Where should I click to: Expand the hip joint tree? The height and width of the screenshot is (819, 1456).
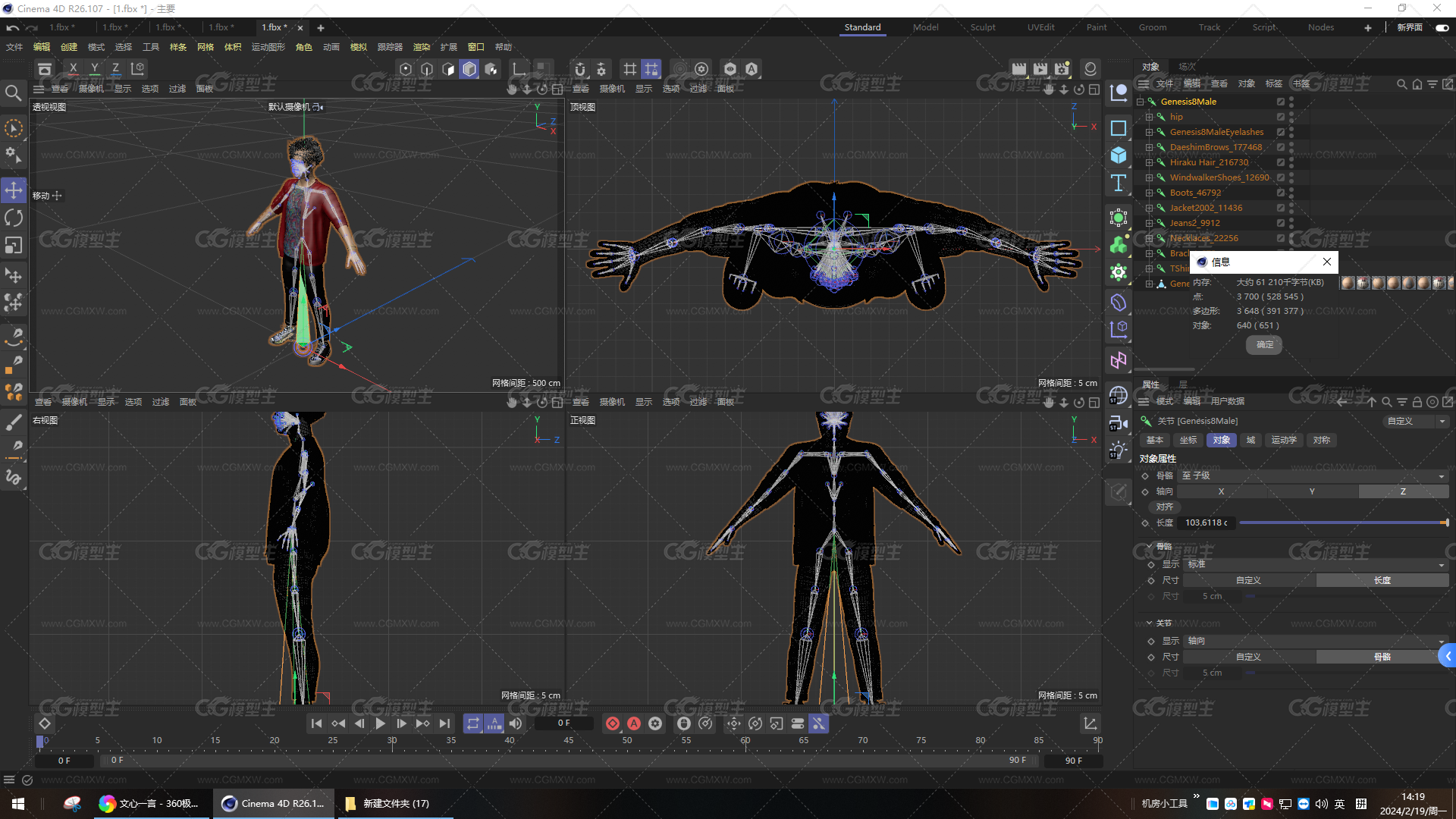(x=1149, y=117)
